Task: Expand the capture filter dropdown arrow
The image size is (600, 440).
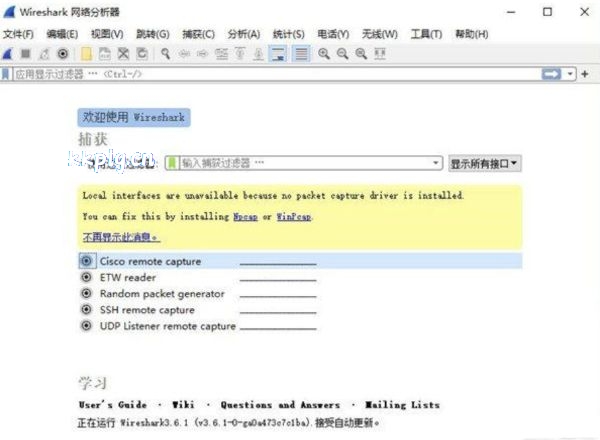Action: [435, 163]
